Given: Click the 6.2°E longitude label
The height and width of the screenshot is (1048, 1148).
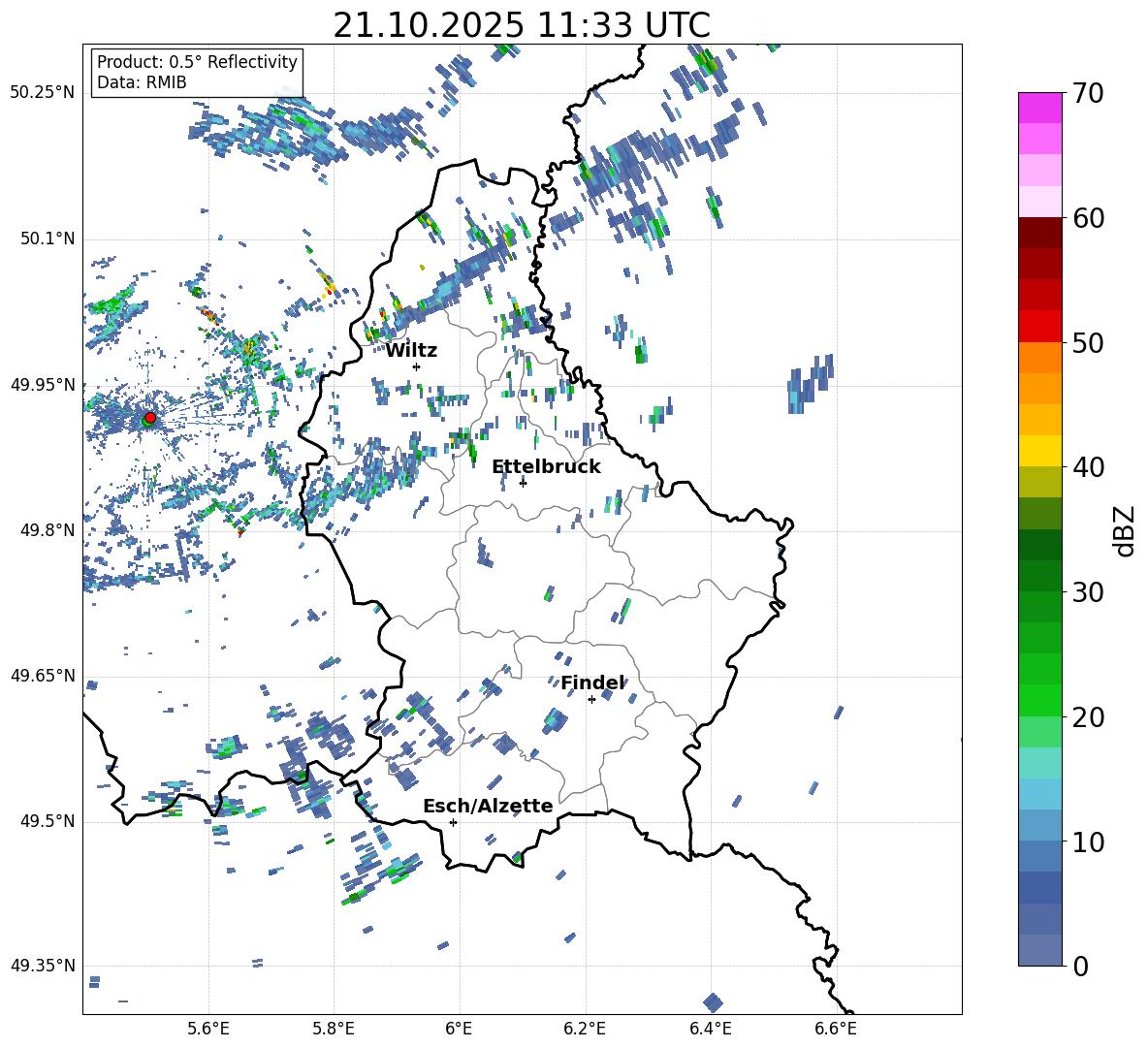Looking at the screenshot, I should click(x=585, y=1029).
